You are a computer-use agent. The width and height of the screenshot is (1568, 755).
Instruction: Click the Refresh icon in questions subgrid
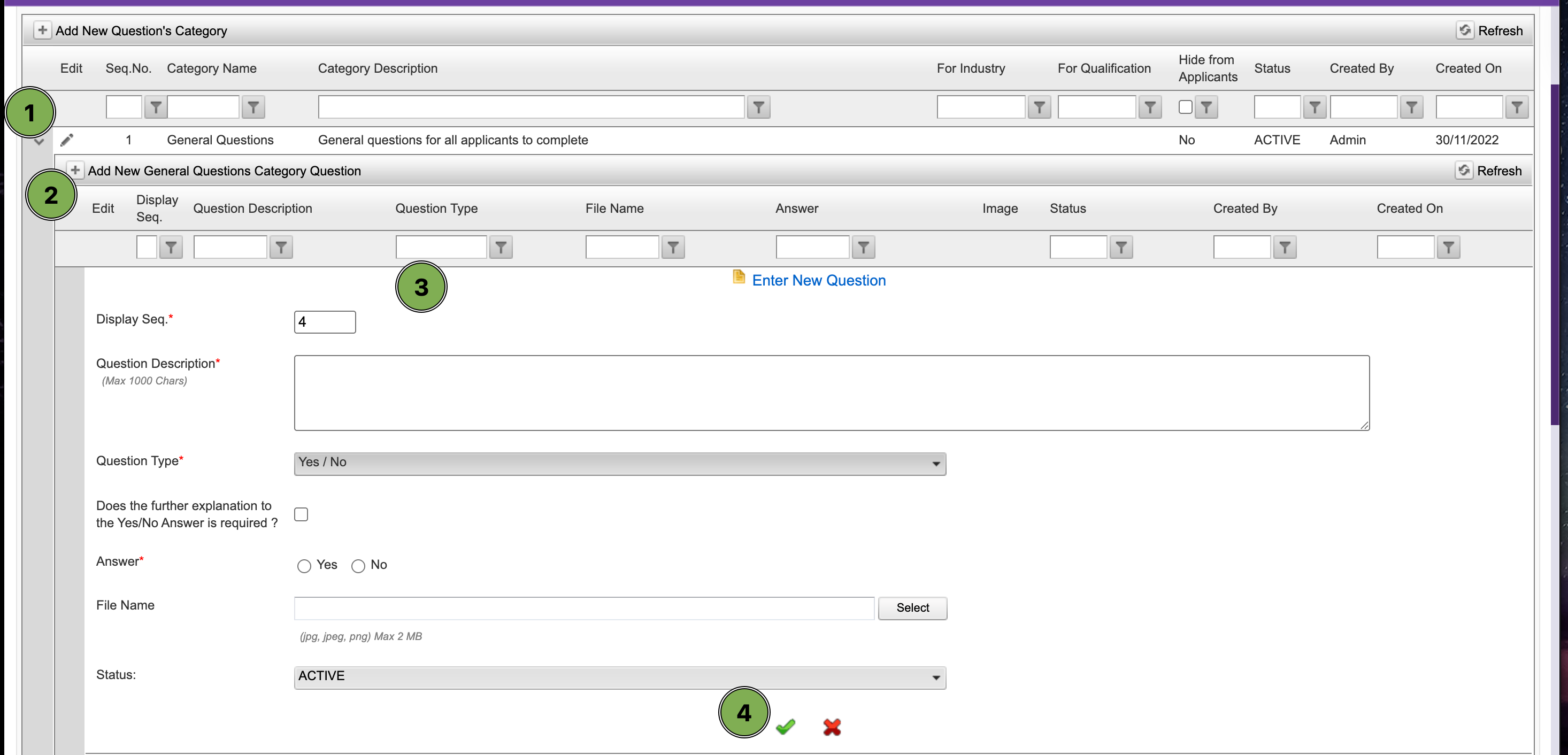(x=1464, y=171)
